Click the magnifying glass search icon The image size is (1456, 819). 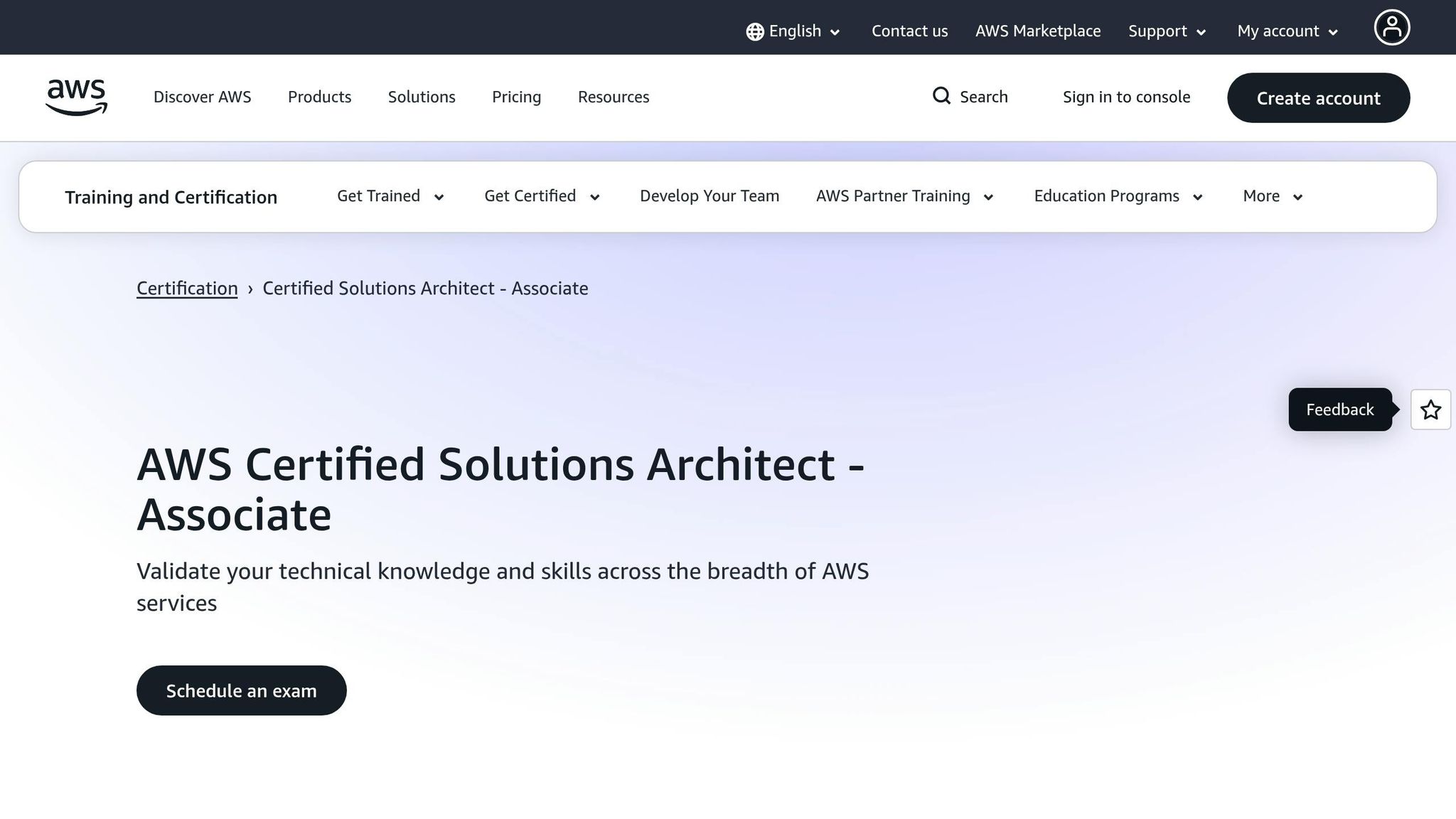click(x=941, y=96)
